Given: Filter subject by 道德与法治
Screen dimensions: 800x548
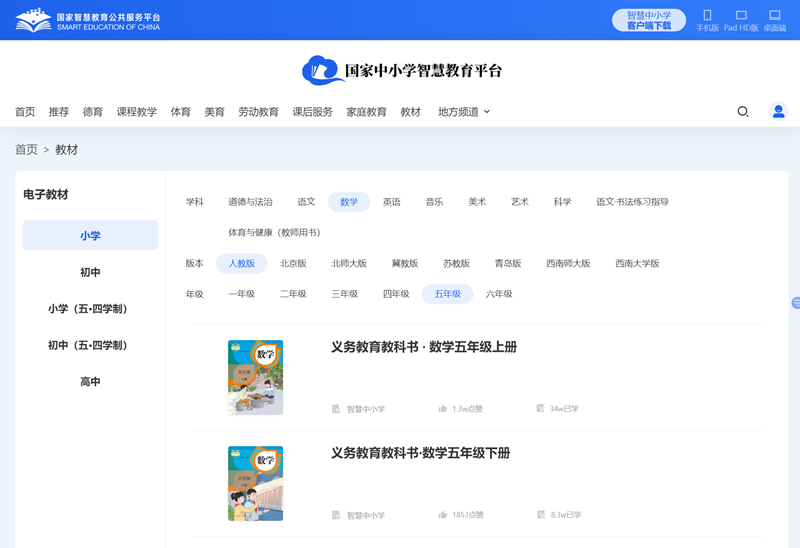Looking at the screenshot, I should (250, 202).
